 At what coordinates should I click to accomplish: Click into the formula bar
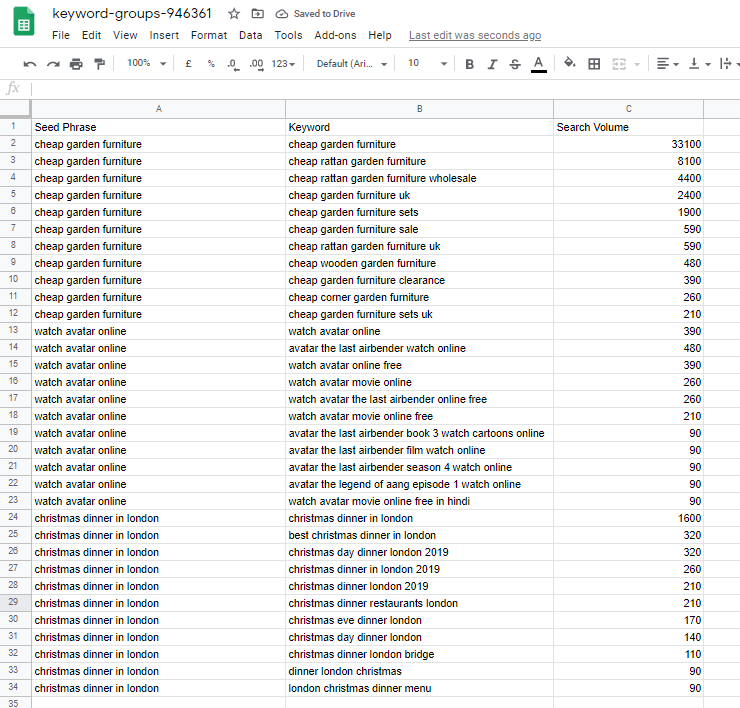[385, 88]
